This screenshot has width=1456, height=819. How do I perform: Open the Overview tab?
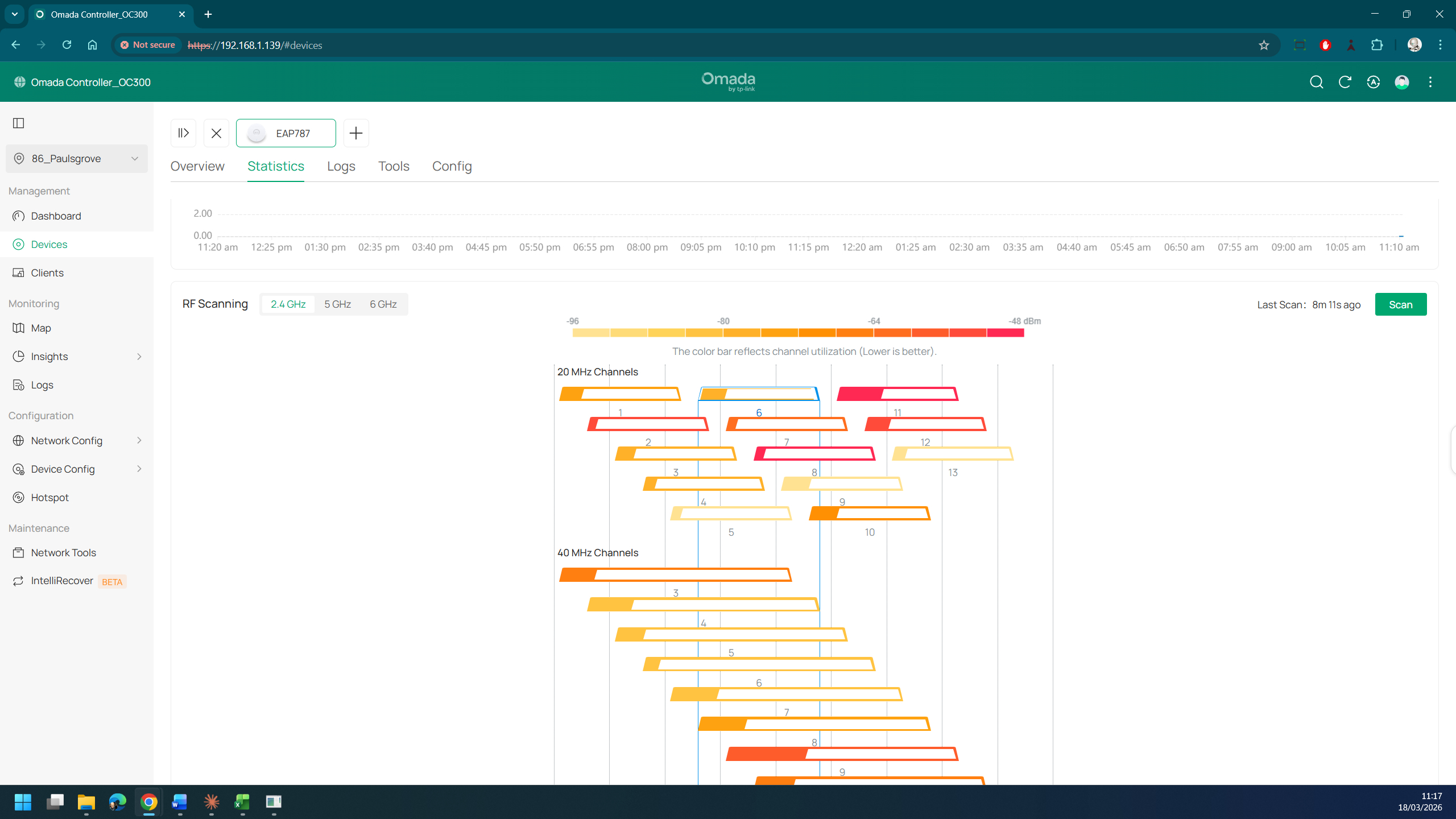click(x=197, y=166)
